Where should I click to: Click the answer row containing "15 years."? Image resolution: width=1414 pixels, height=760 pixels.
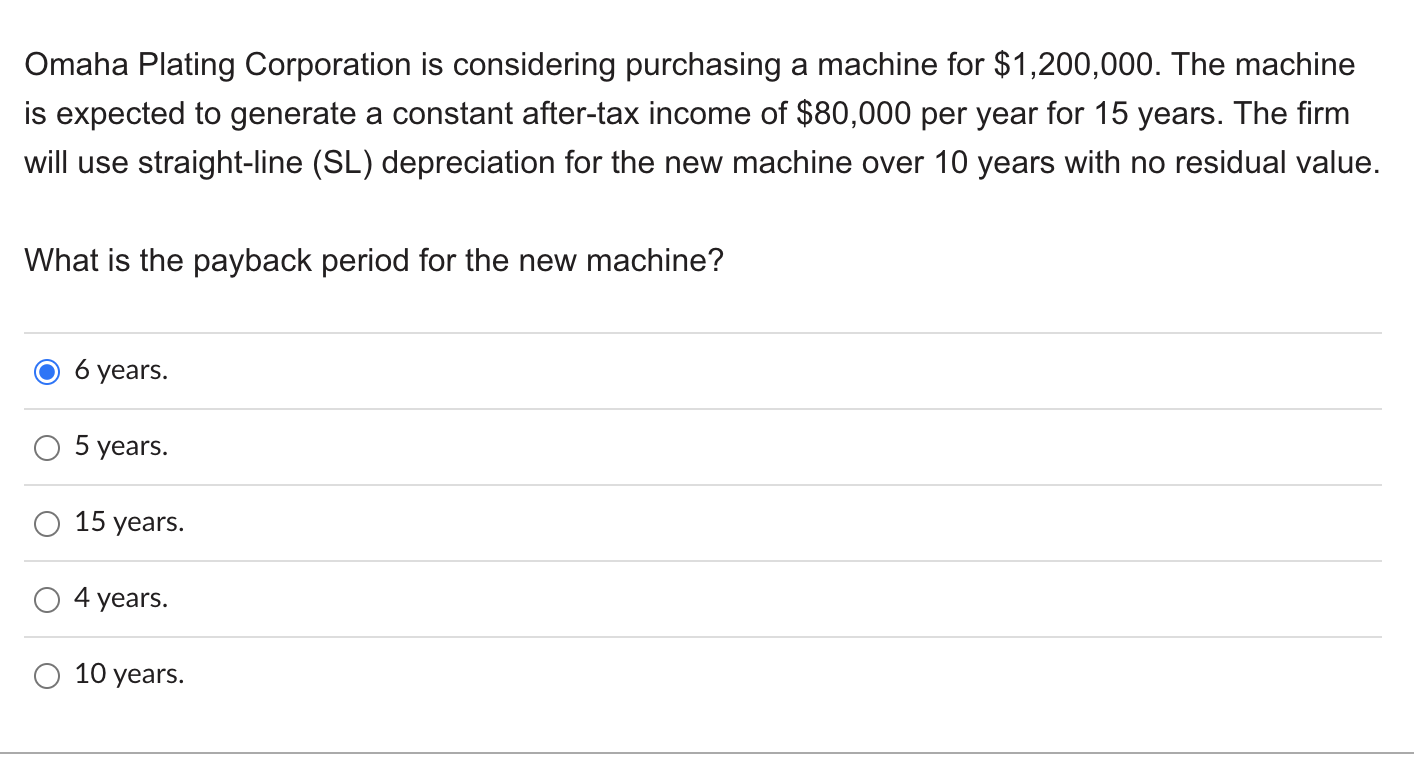pyautogui.click(x=700, y=522)
